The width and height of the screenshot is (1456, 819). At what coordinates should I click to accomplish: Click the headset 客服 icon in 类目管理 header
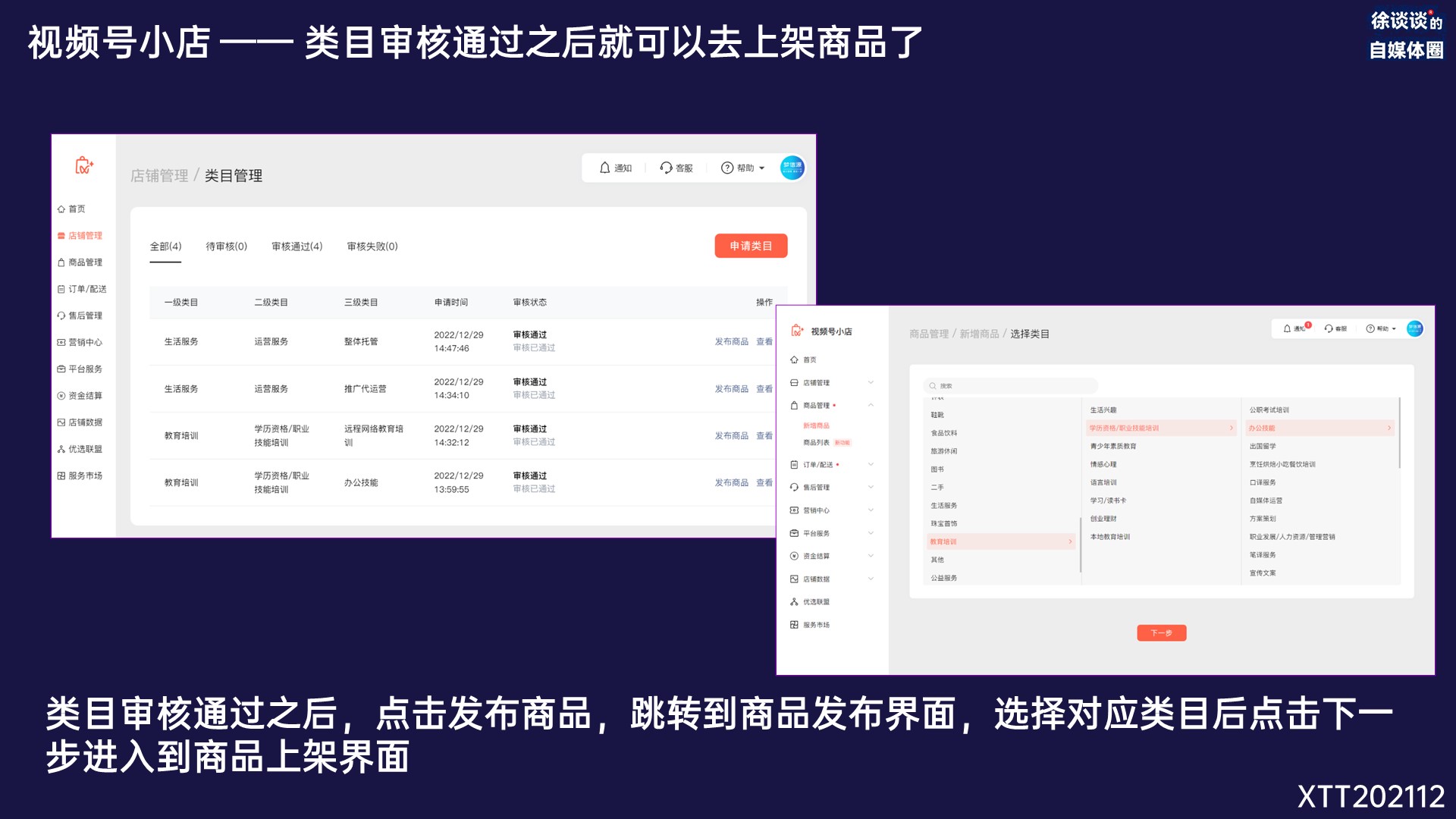(666, 168)
